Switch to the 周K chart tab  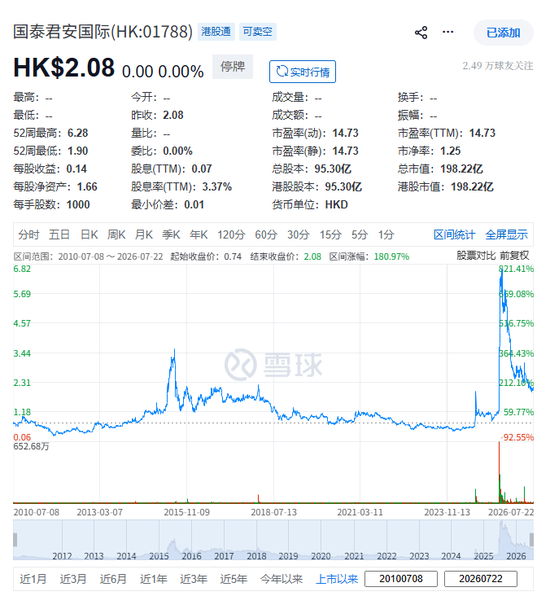click(116, 235)
